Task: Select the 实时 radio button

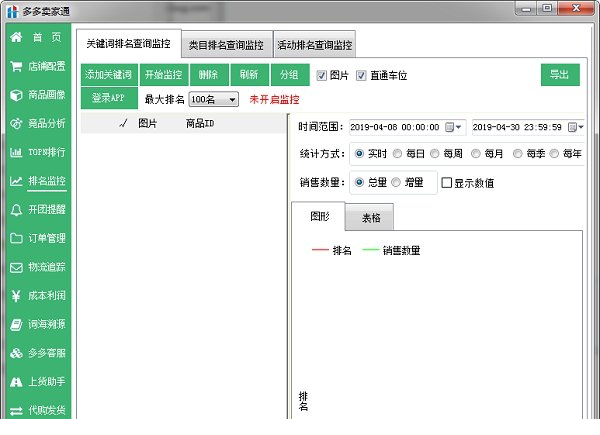Action: point(359,153)
